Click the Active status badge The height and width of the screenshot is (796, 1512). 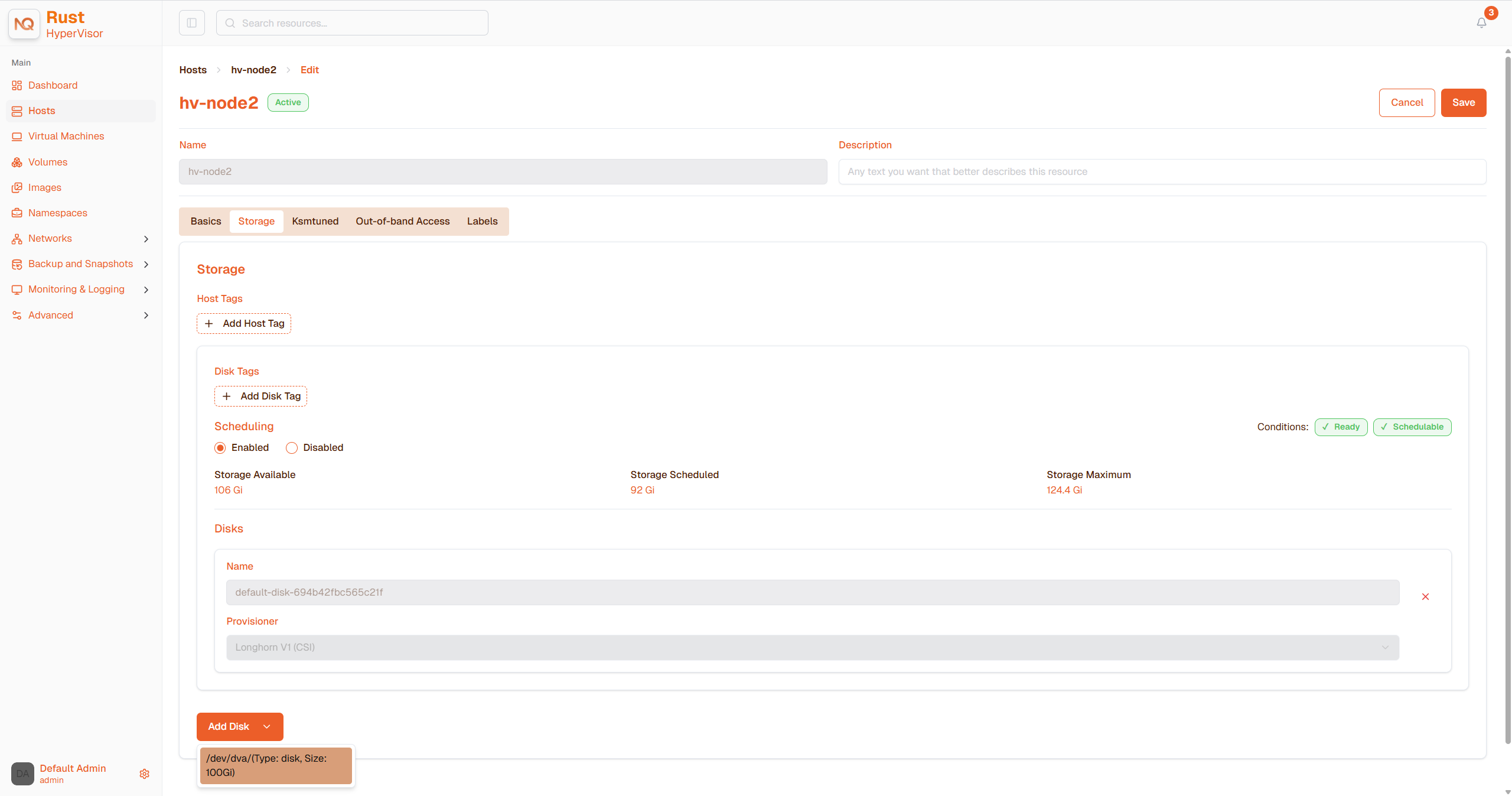(288, 103)
